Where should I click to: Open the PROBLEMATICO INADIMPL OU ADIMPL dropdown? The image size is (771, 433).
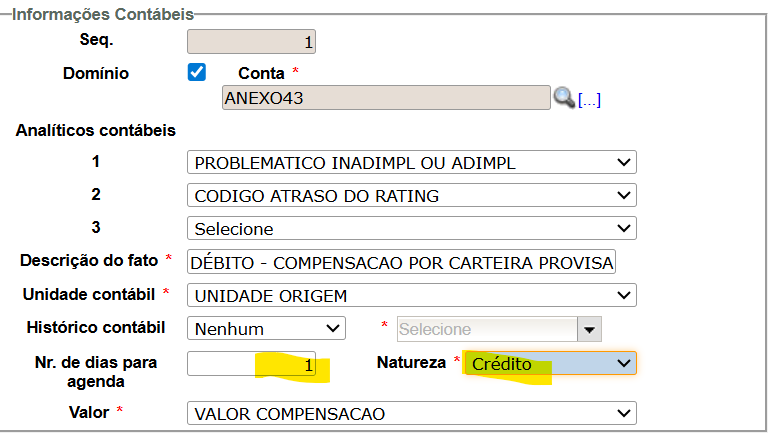point(411,163)
